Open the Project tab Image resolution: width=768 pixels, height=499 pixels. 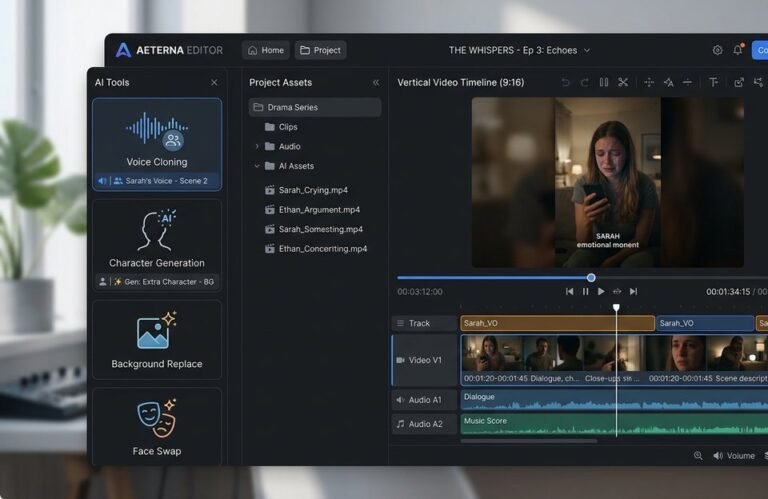320,50
